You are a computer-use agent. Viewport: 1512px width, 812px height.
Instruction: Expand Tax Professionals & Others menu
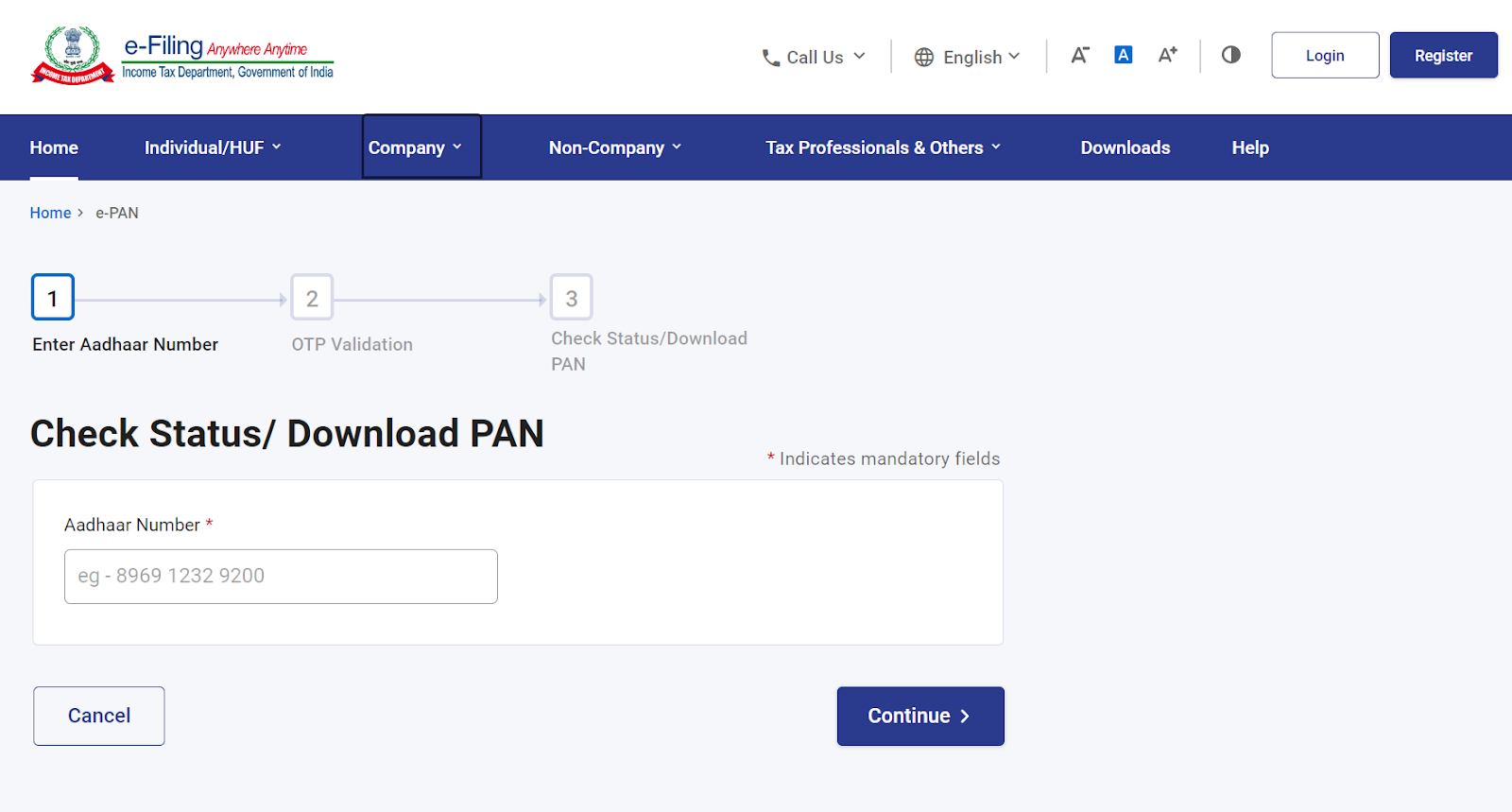click(884, 147)
